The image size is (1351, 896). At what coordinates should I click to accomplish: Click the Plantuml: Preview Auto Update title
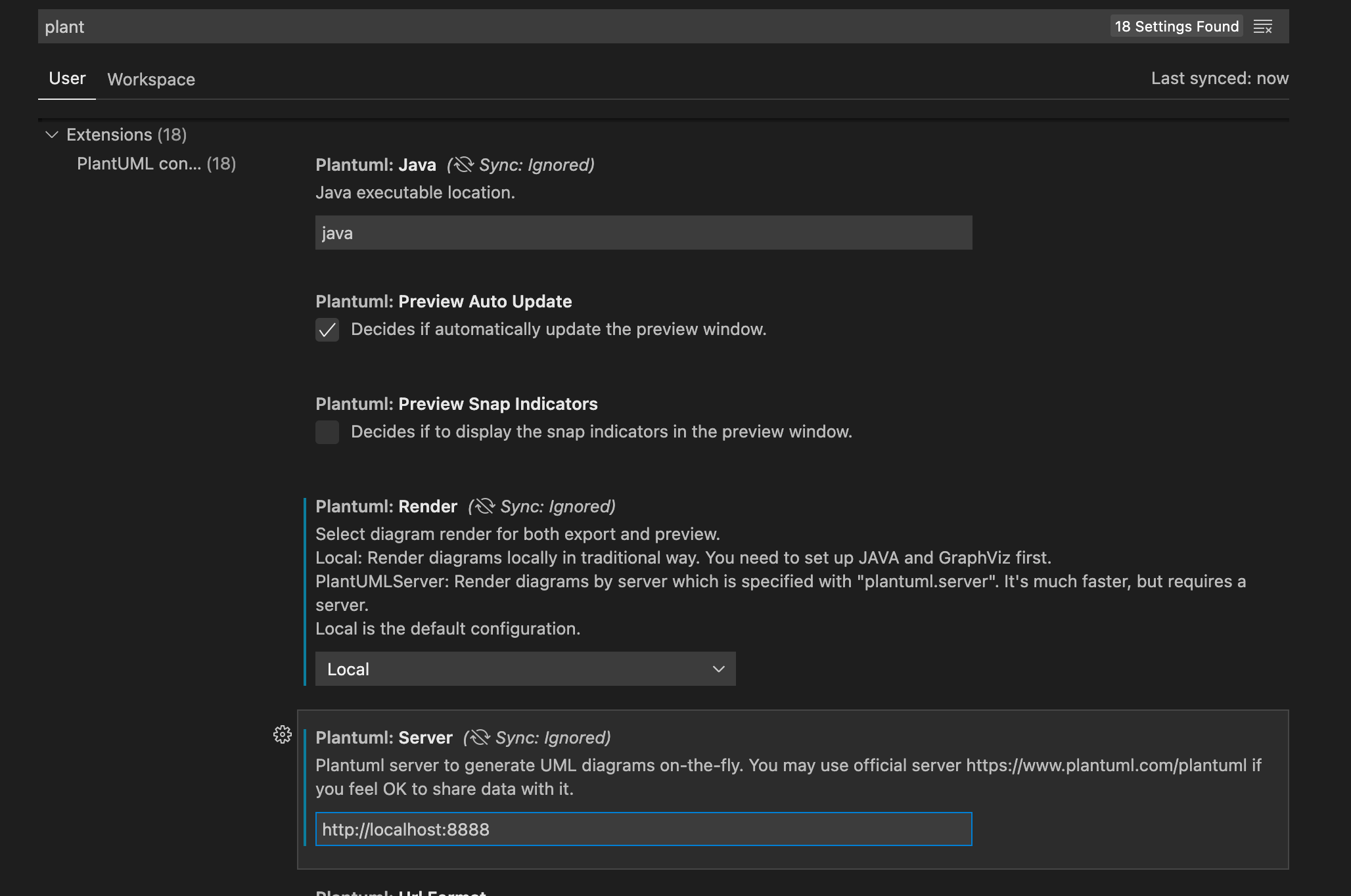click(444, 302)
